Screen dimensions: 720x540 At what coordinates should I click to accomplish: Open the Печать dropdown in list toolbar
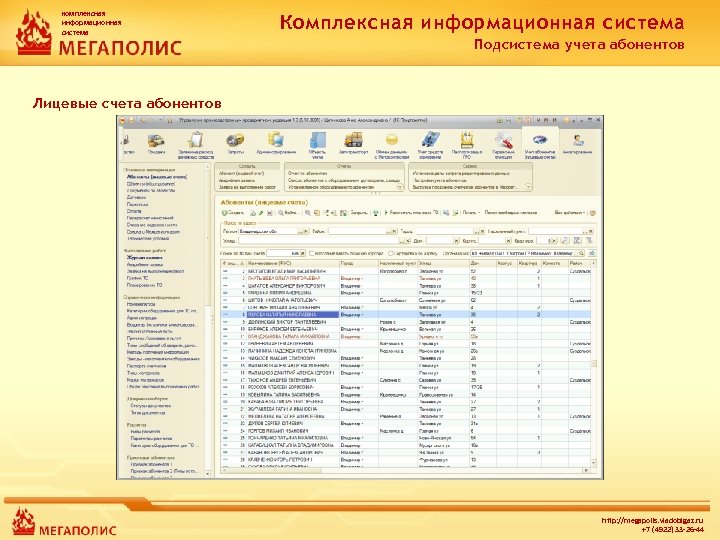point(471,213)
